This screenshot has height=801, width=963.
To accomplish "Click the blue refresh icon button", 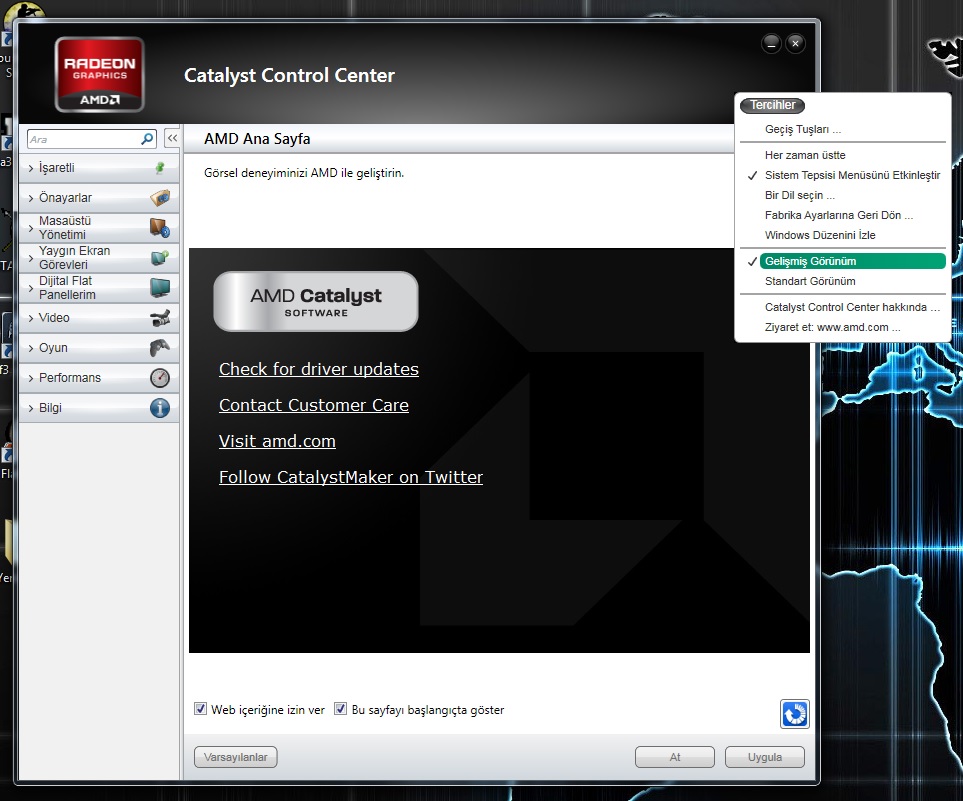I will click(x=795, y=714).
